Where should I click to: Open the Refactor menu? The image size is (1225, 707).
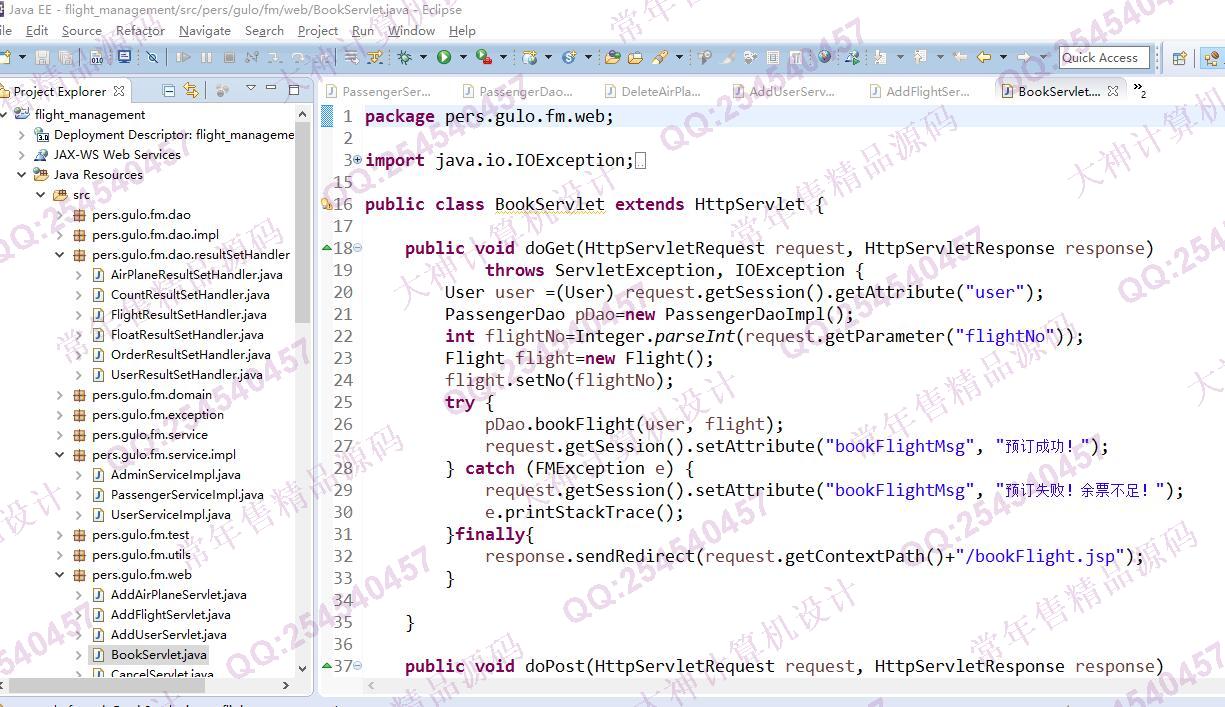click(140, 31)
